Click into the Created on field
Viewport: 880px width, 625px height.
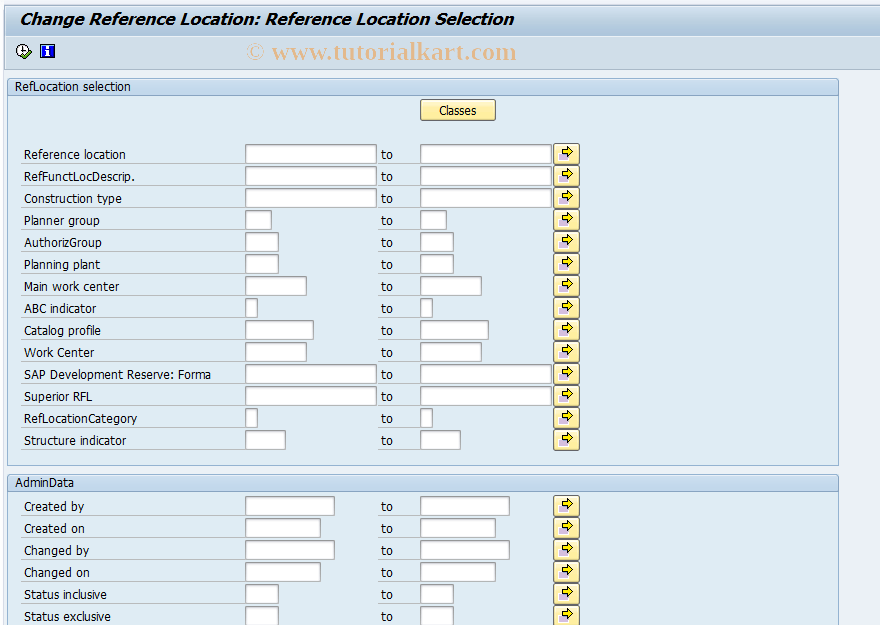(282, 527)
